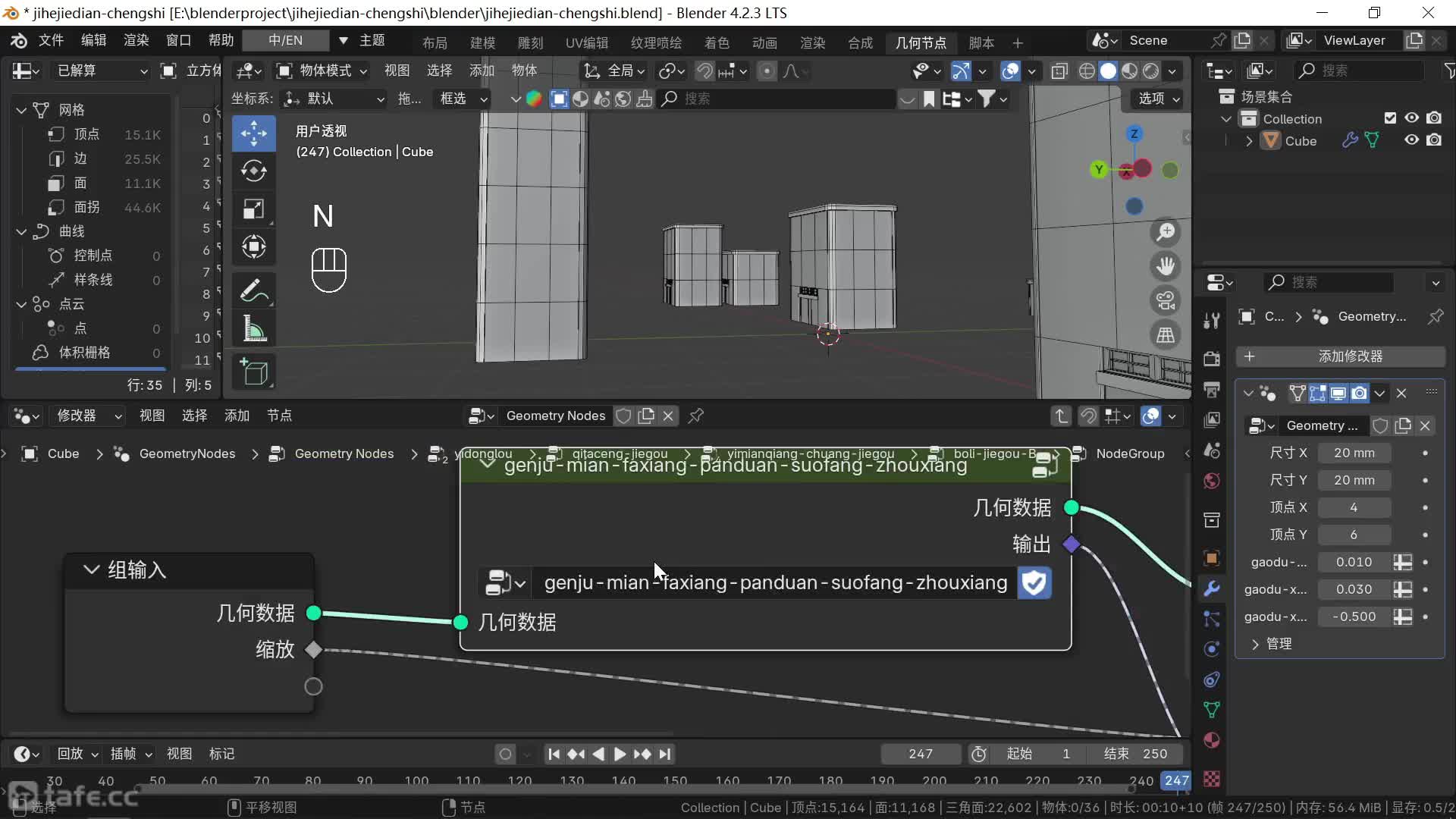
Task: Click the 中/EN language button
Action: point(285,40)
